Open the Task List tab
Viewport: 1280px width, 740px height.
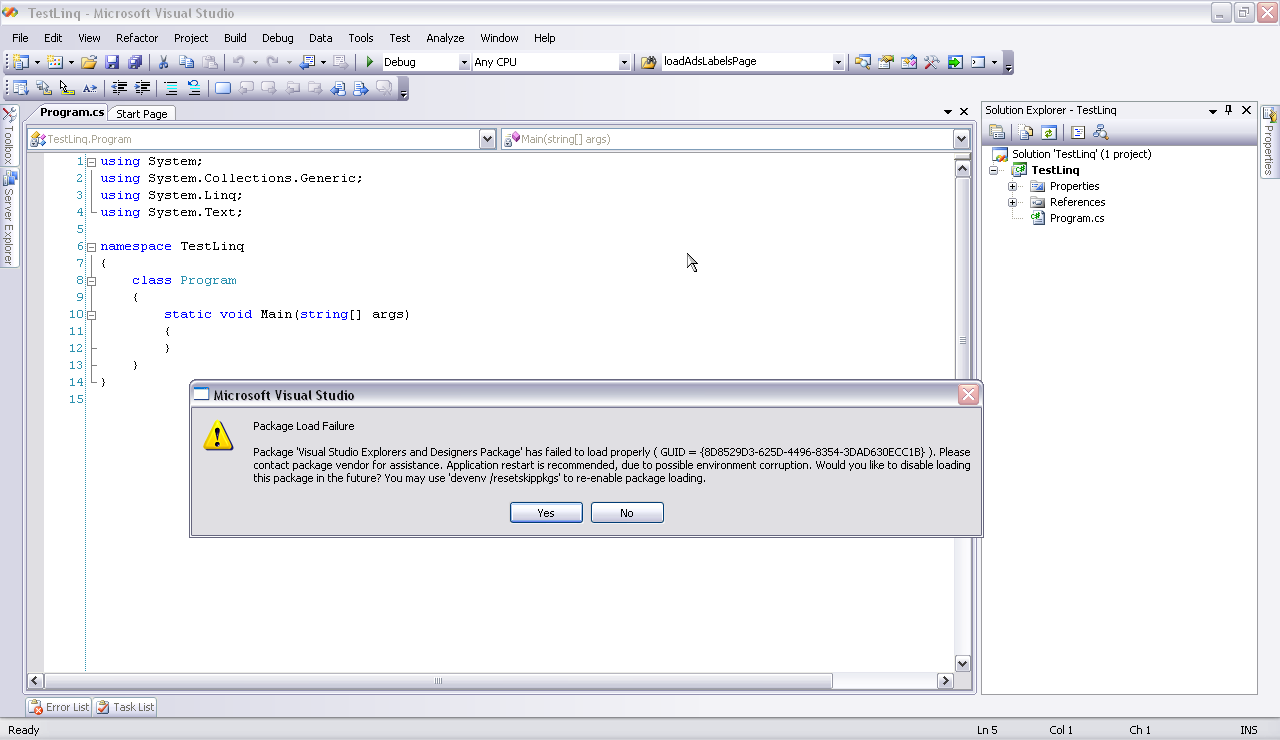click(x=126, y=707)
